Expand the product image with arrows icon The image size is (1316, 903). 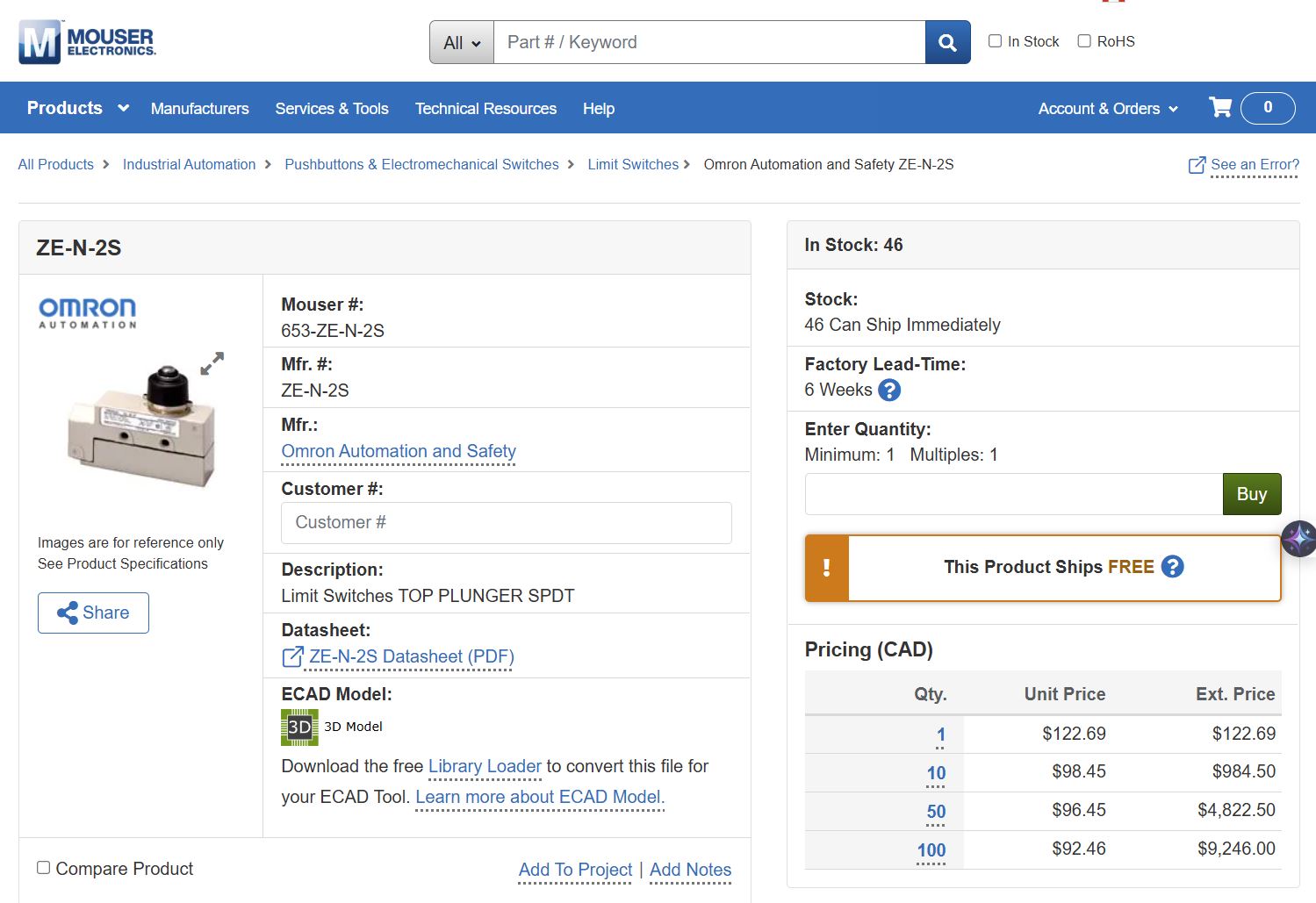pos(212,363)
